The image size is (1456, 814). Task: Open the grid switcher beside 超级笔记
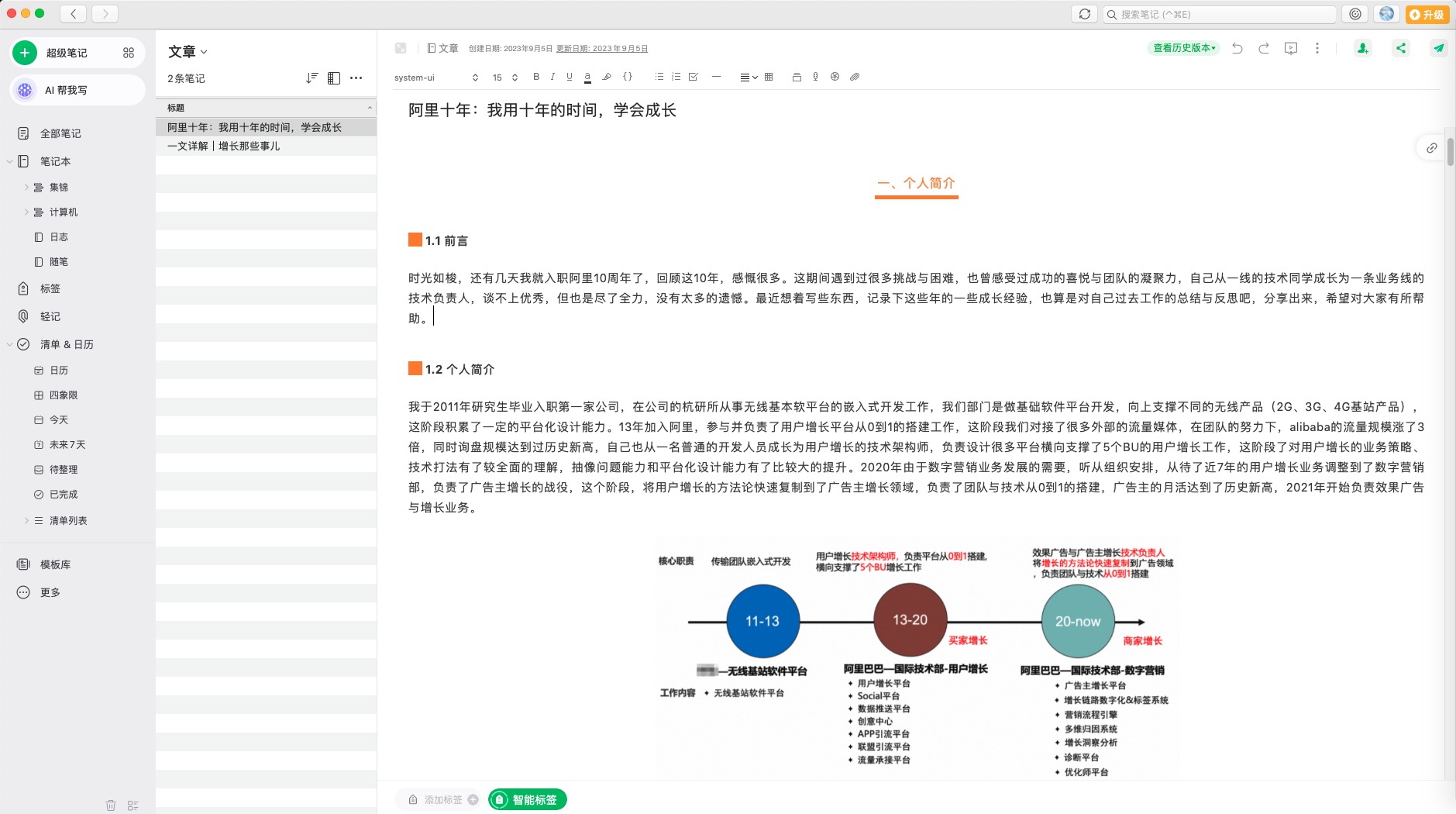click(129, 53)
